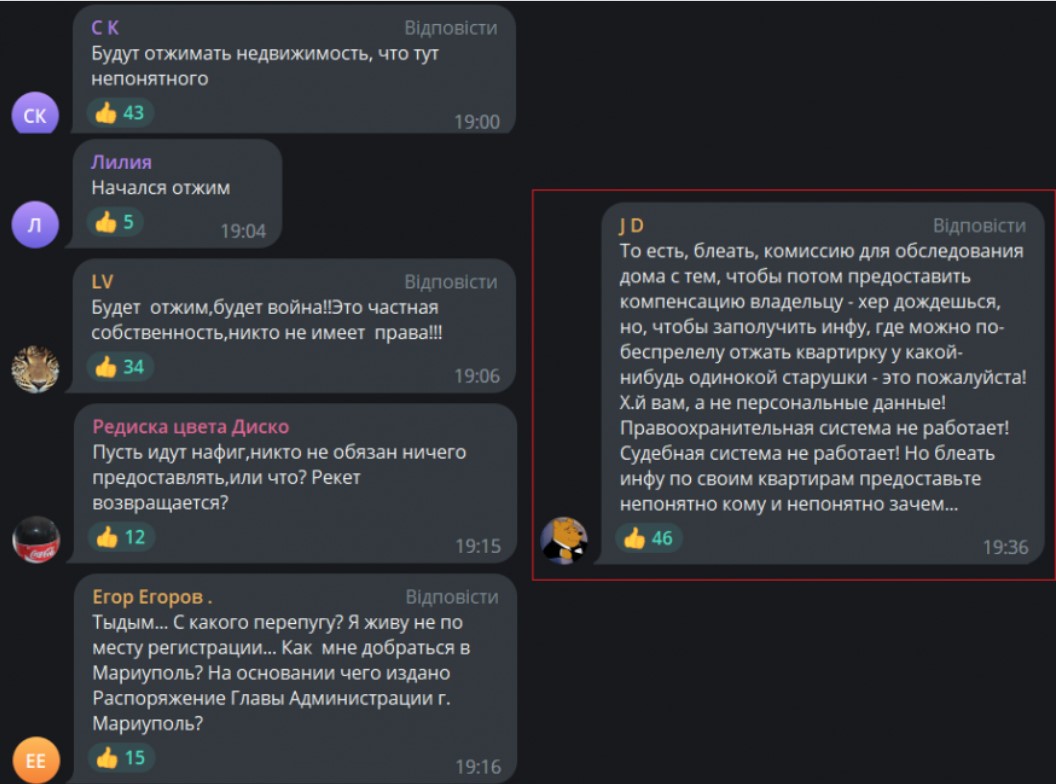The height and width of the screenshot is (784, 1056).
Task: Click the thumbs-up reaction with 43 likes
Action: click(120, 113)
